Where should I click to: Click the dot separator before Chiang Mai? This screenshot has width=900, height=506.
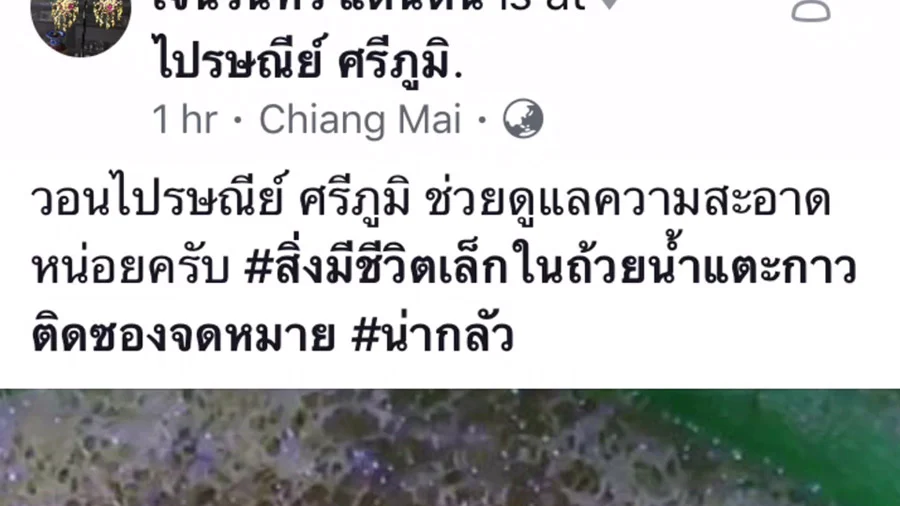pos(239,120)
